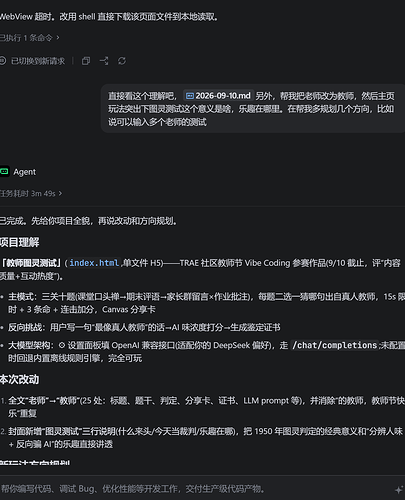
Task: Click the 项目理解 heading
Action: [x=19, y=242]
